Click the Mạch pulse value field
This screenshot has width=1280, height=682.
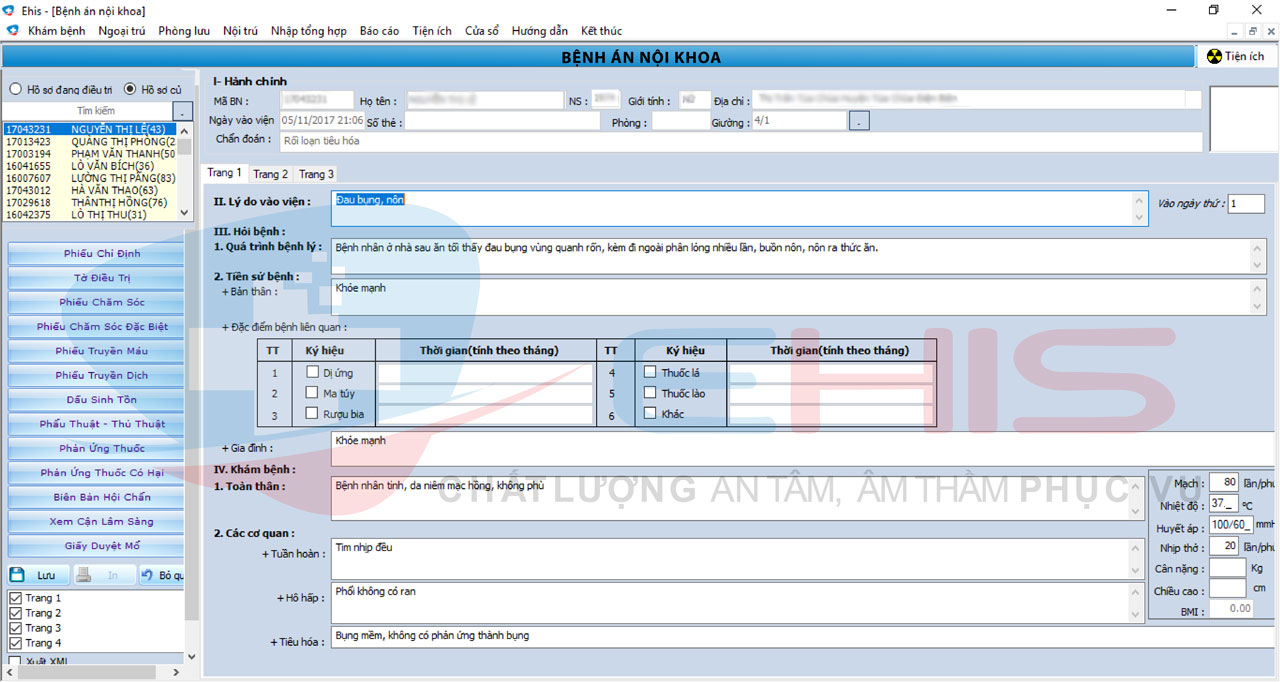pos(1223,483)
